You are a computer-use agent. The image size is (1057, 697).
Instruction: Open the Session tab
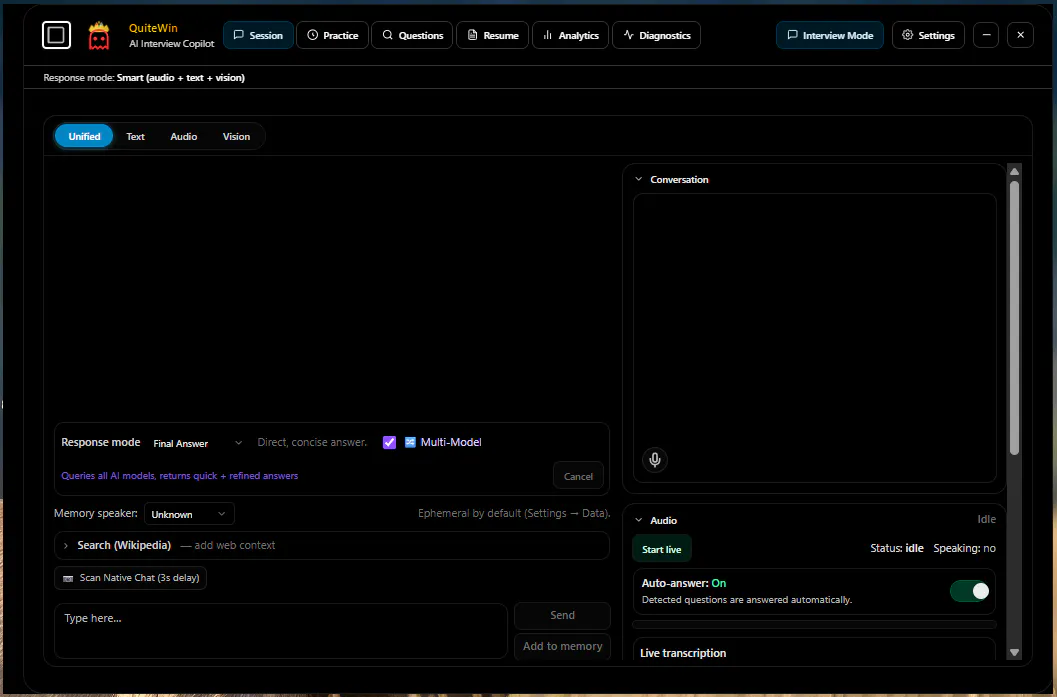coord(258,35)
